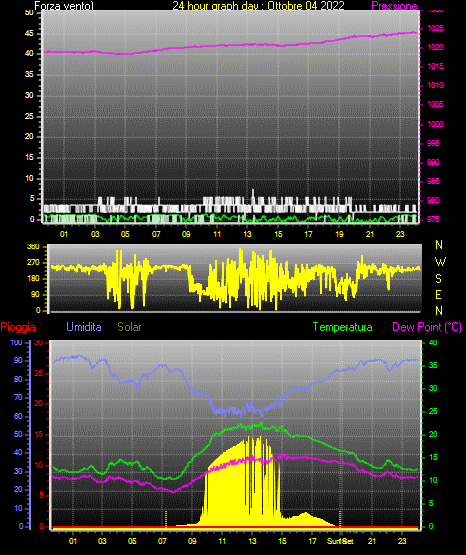Click the 360 value on the wind direction axis
Image resolution: width=466 pixels, height=555 pixels.
(33, 247)
